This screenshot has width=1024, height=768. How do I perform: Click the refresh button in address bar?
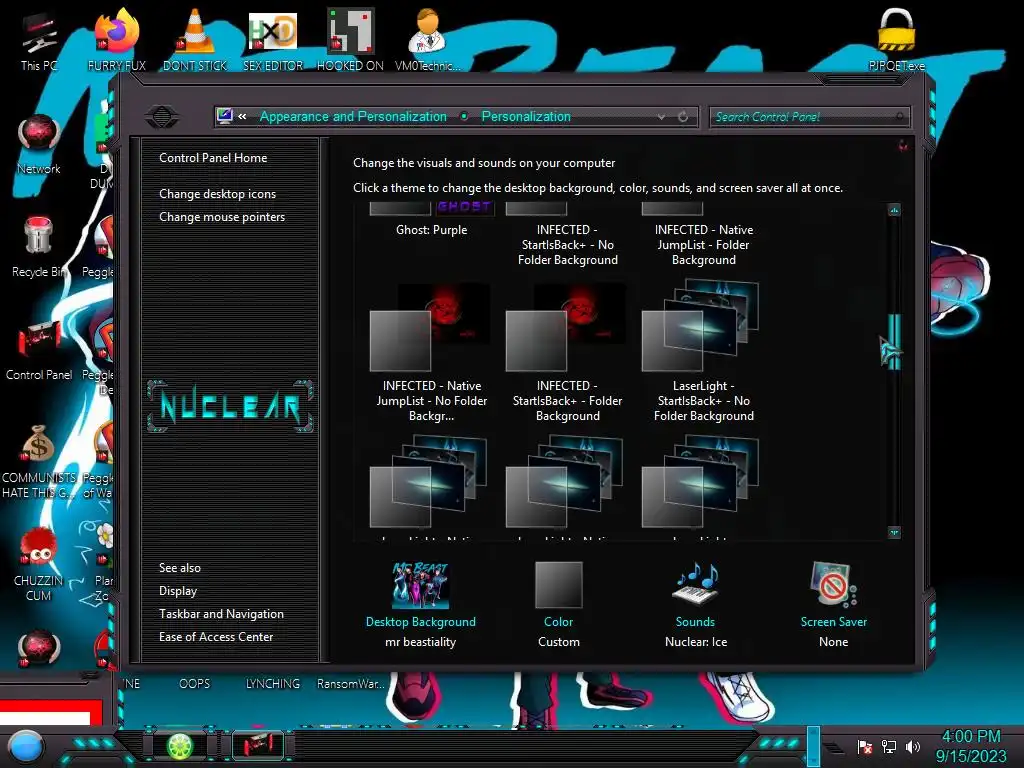(x=683, y=117)
